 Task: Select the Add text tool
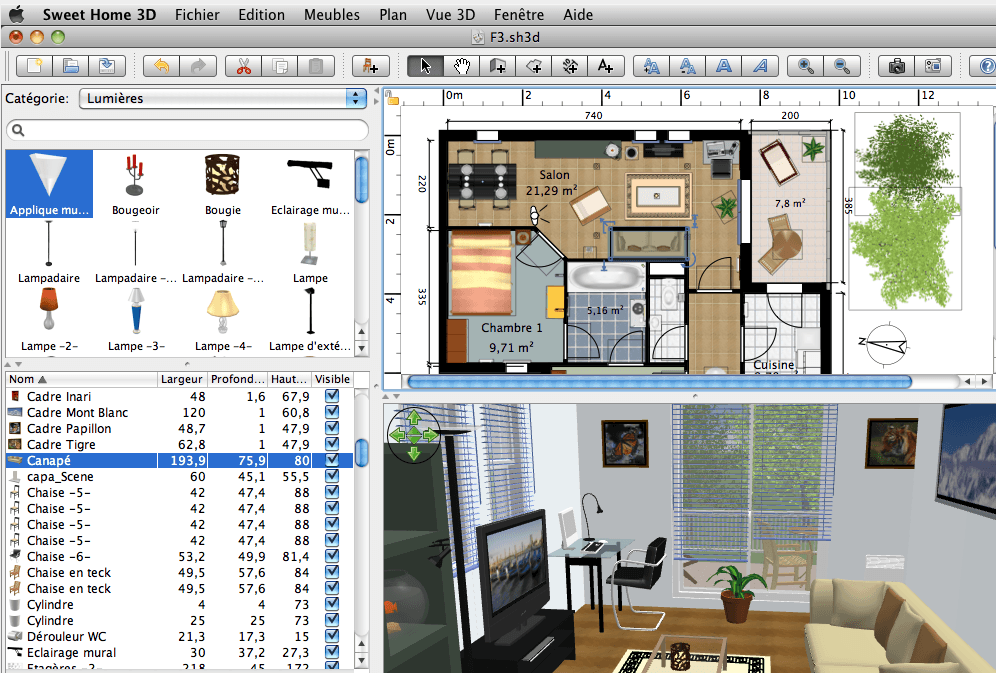point(605,66)
